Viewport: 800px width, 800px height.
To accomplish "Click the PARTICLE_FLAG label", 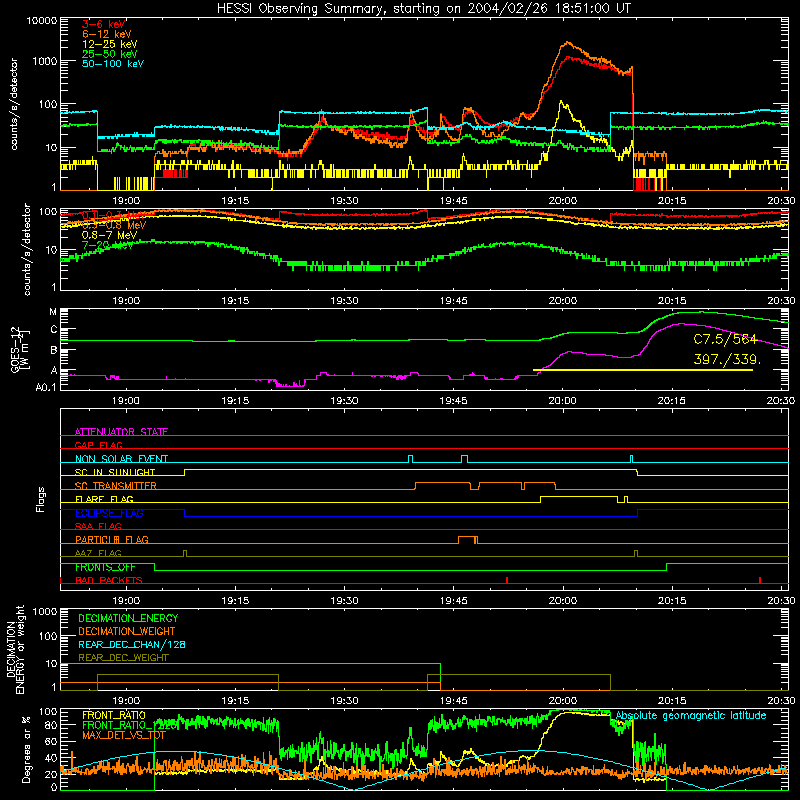I will click(112, 539).
